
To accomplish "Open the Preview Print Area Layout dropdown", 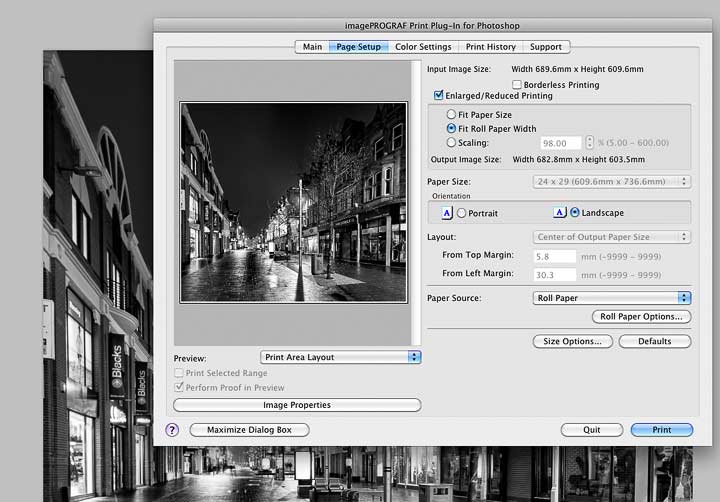I will pyautogui.click(x=340, y=357).
